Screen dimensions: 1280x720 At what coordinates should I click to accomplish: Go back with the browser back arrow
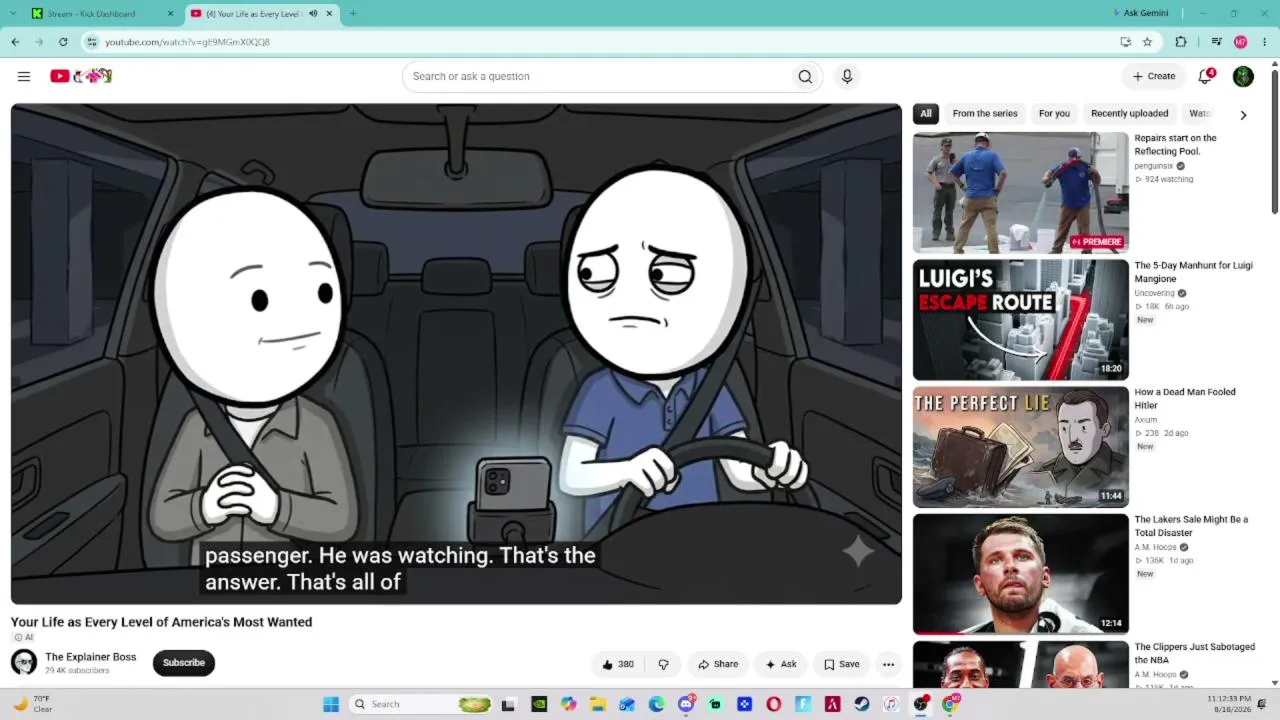[x=15, y=42]
